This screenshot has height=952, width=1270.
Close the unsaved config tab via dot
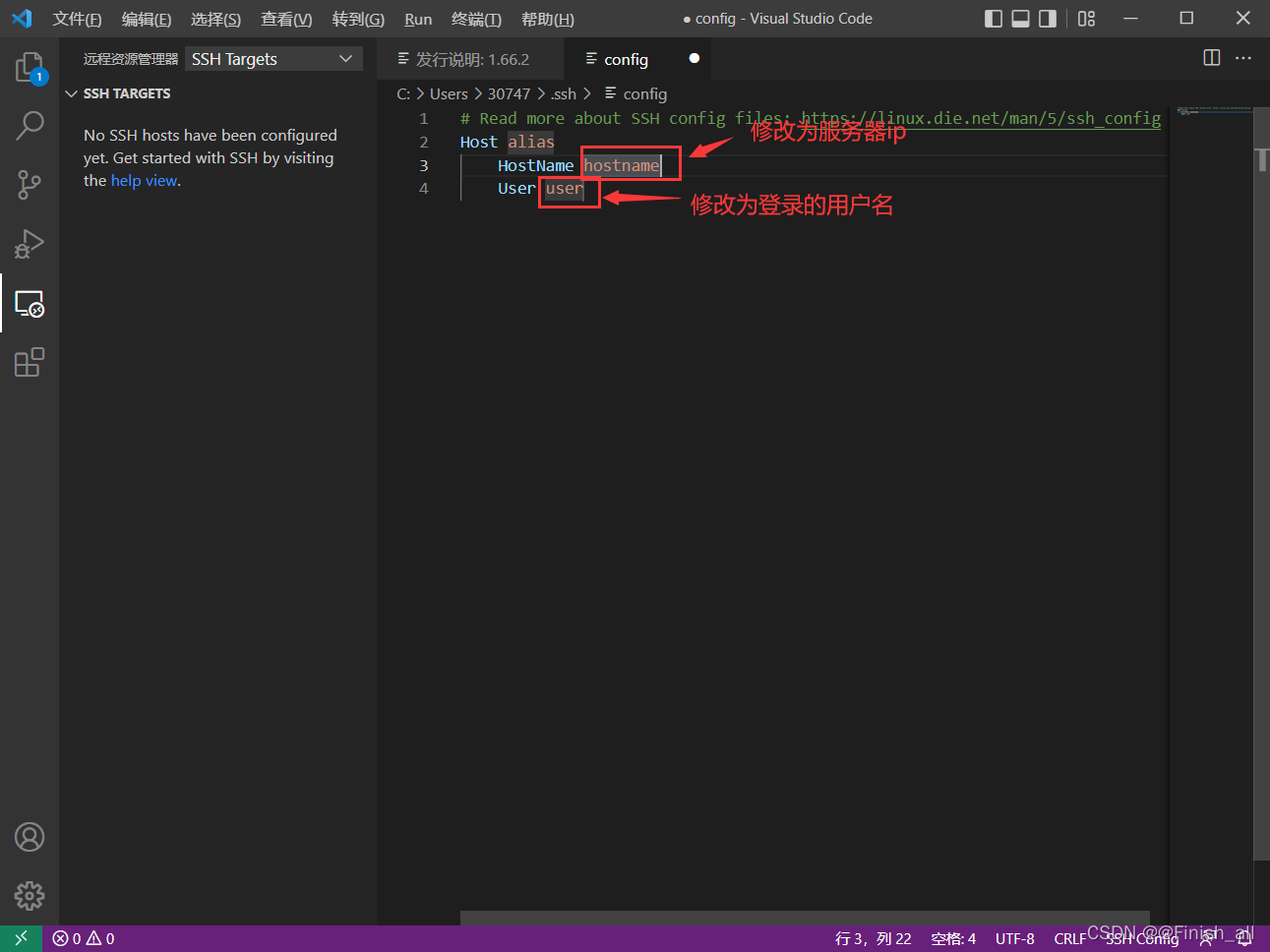click(695, 58)
